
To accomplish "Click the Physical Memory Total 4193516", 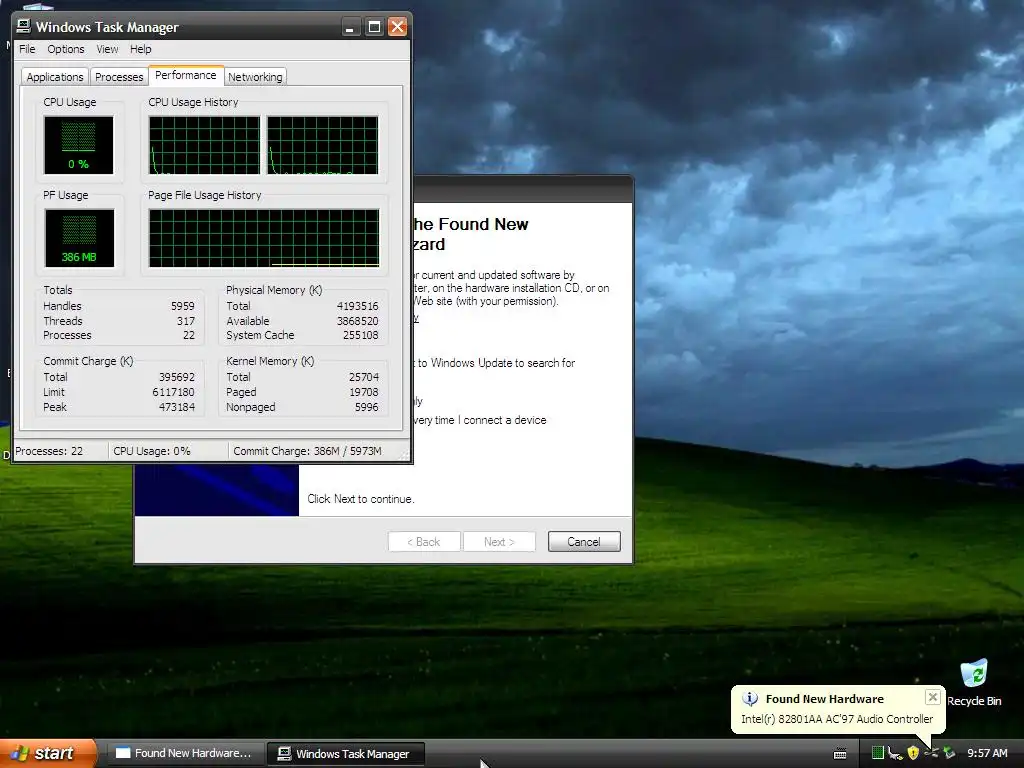I will tap(357, 306).
